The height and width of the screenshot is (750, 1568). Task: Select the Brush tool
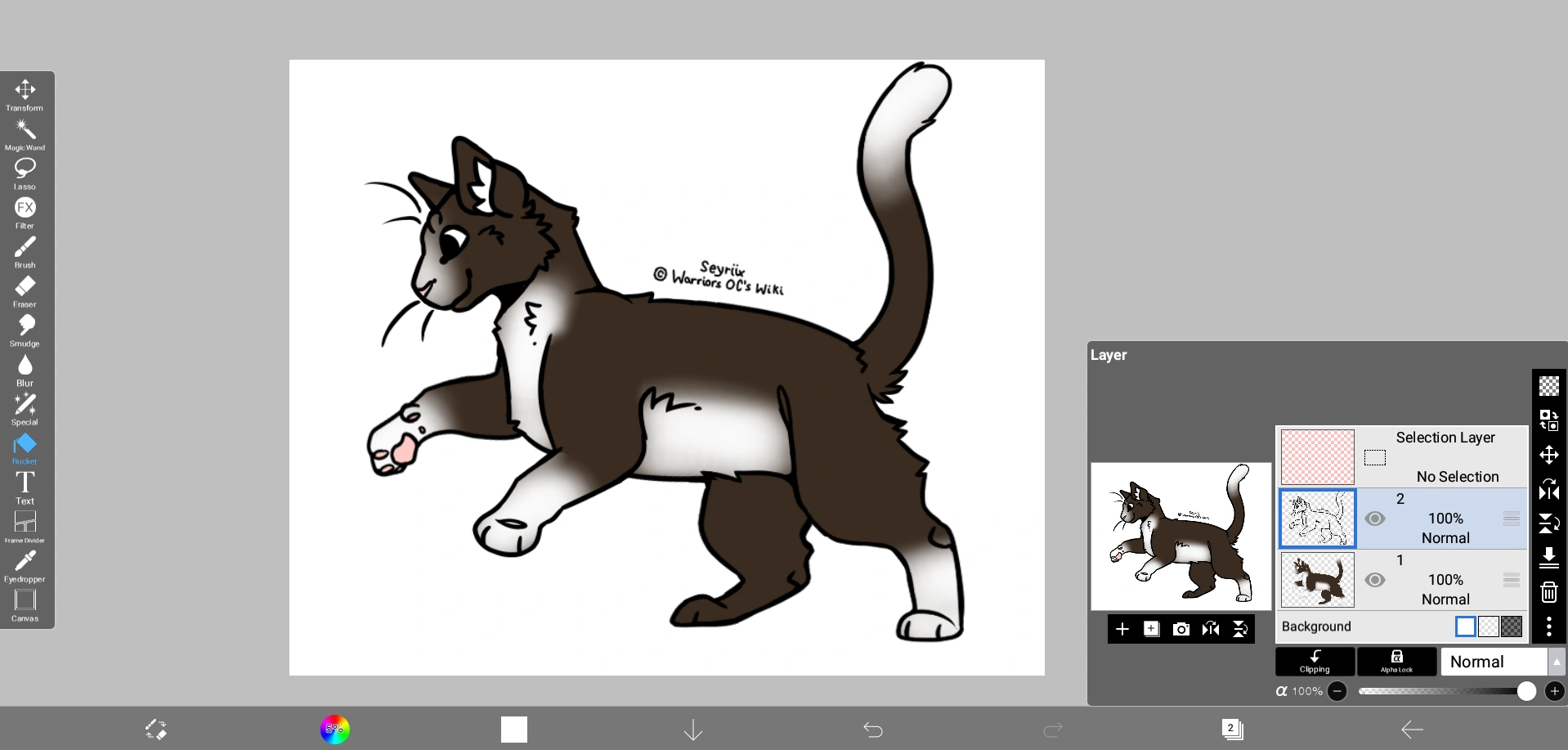click(x=25, y=252)
